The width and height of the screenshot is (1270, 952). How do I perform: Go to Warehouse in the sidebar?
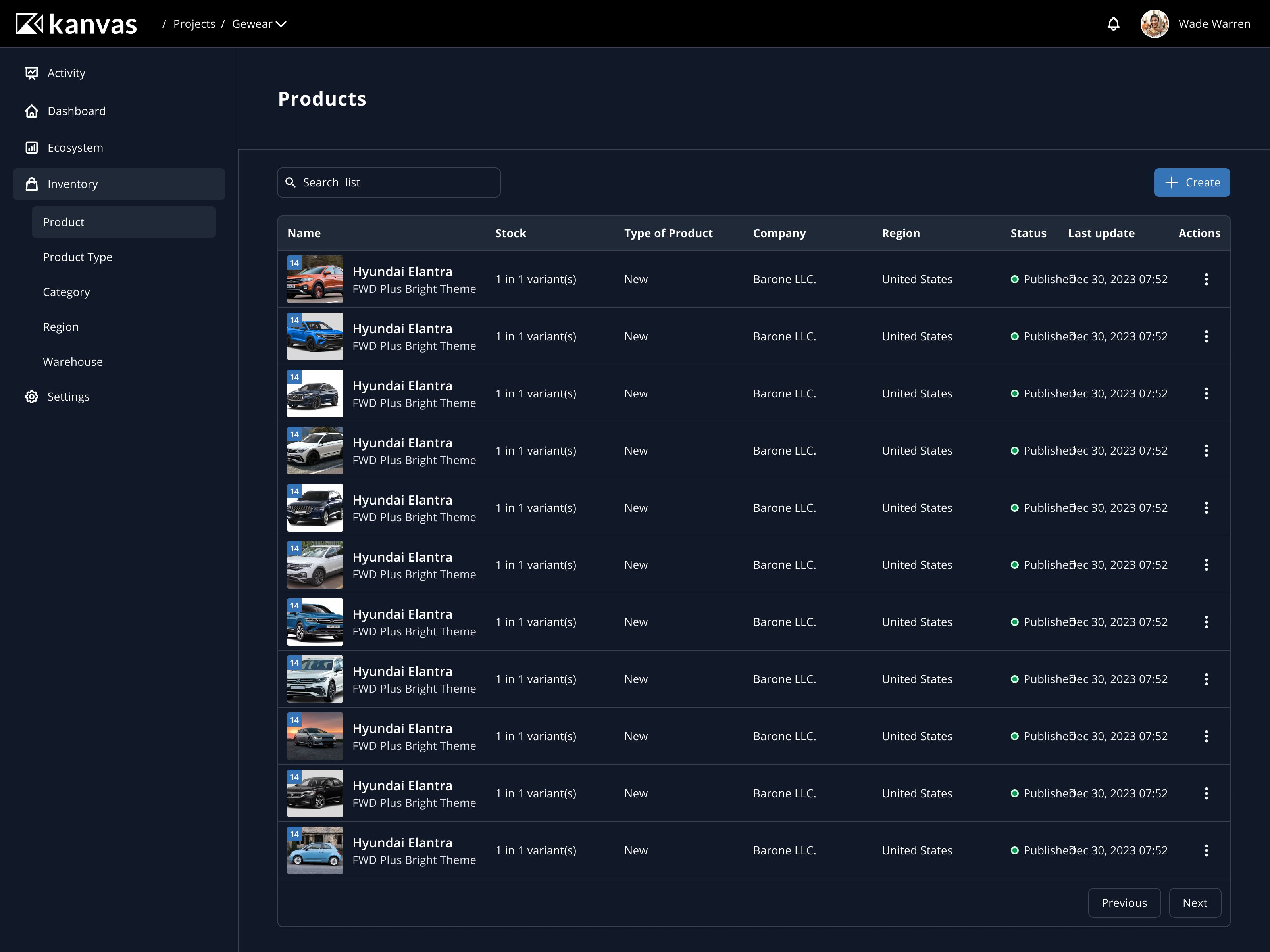point(72,362)
